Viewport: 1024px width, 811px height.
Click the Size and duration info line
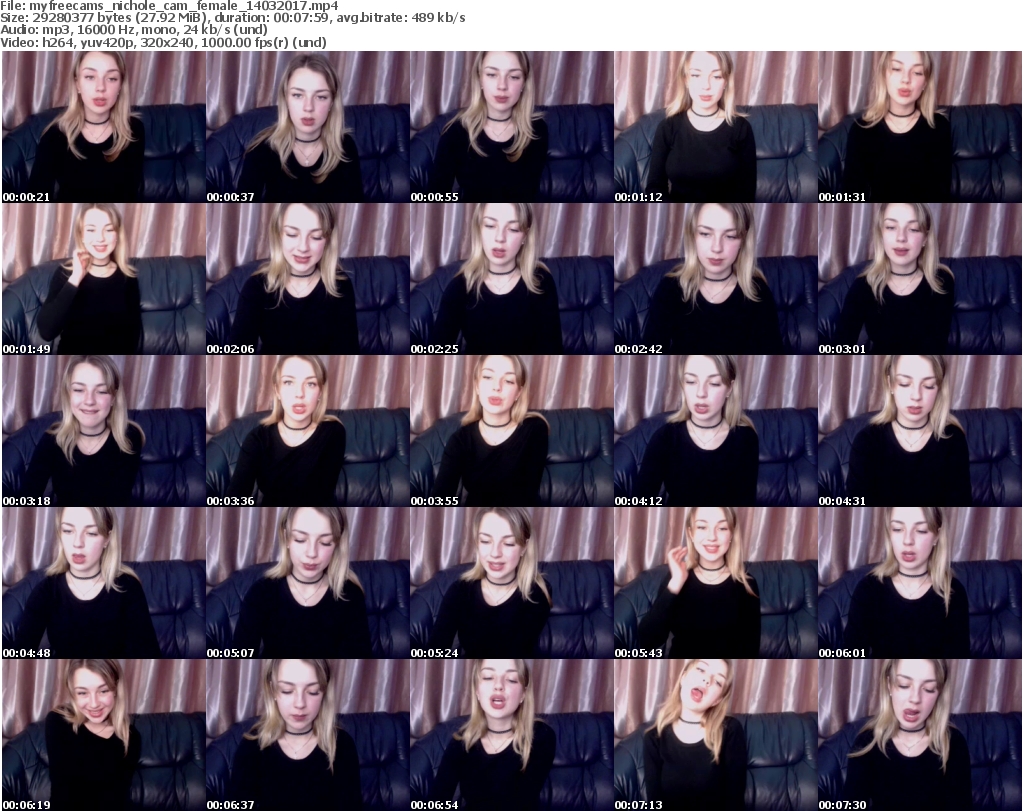tap(233, 18)
